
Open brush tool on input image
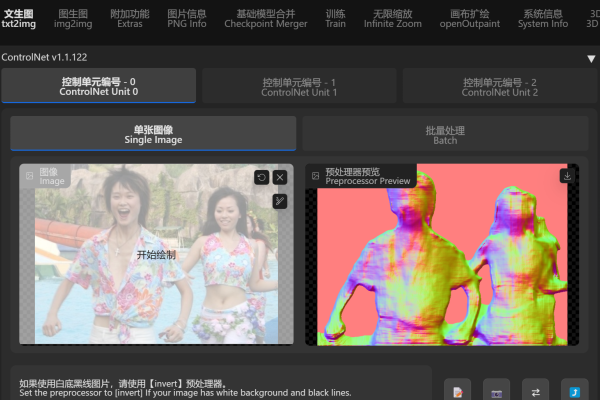pos(280,201)
